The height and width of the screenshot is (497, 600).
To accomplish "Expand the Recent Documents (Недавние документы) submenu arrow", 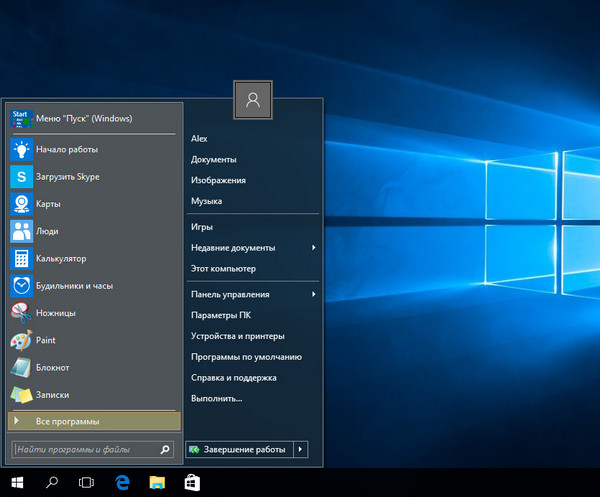I will (x=313, y=248).
